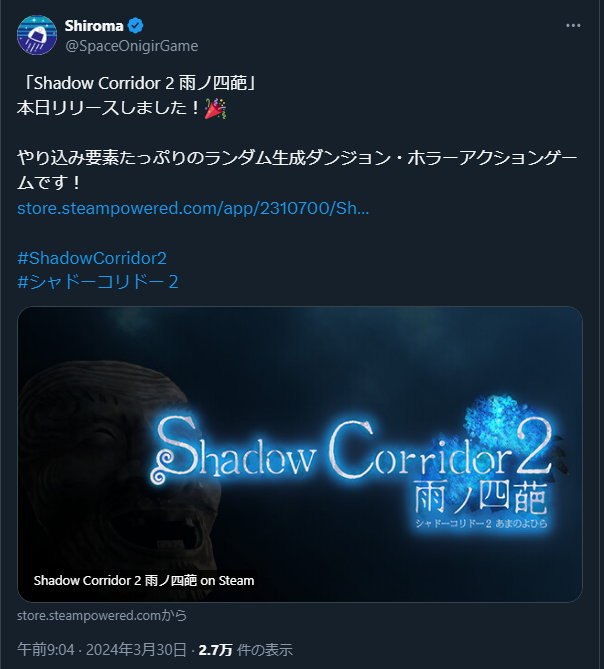This screenshot has width=604, height=669.
Task: Open the #ShadowCorridor2 hashtag
Action: pyautogui.click(x=92, y=258)
